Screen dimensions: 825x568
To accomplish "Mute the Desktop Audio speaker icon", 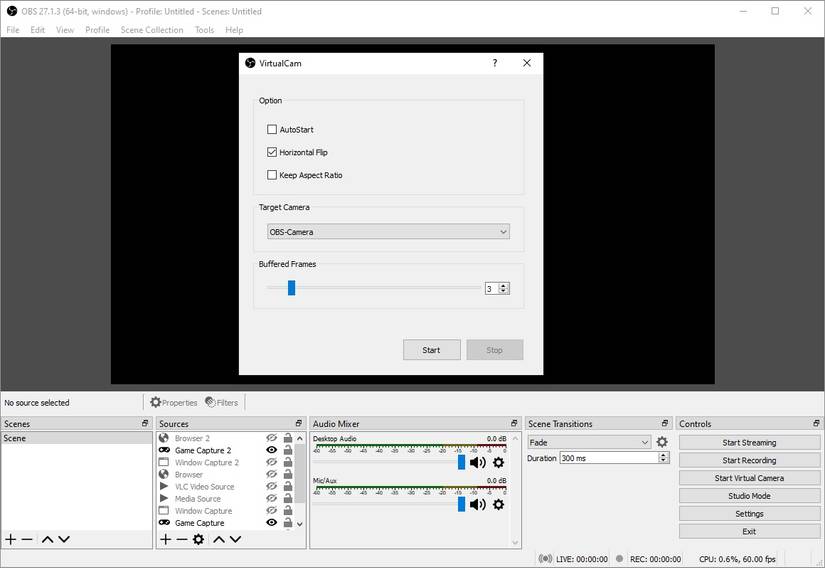I will 477,462.
